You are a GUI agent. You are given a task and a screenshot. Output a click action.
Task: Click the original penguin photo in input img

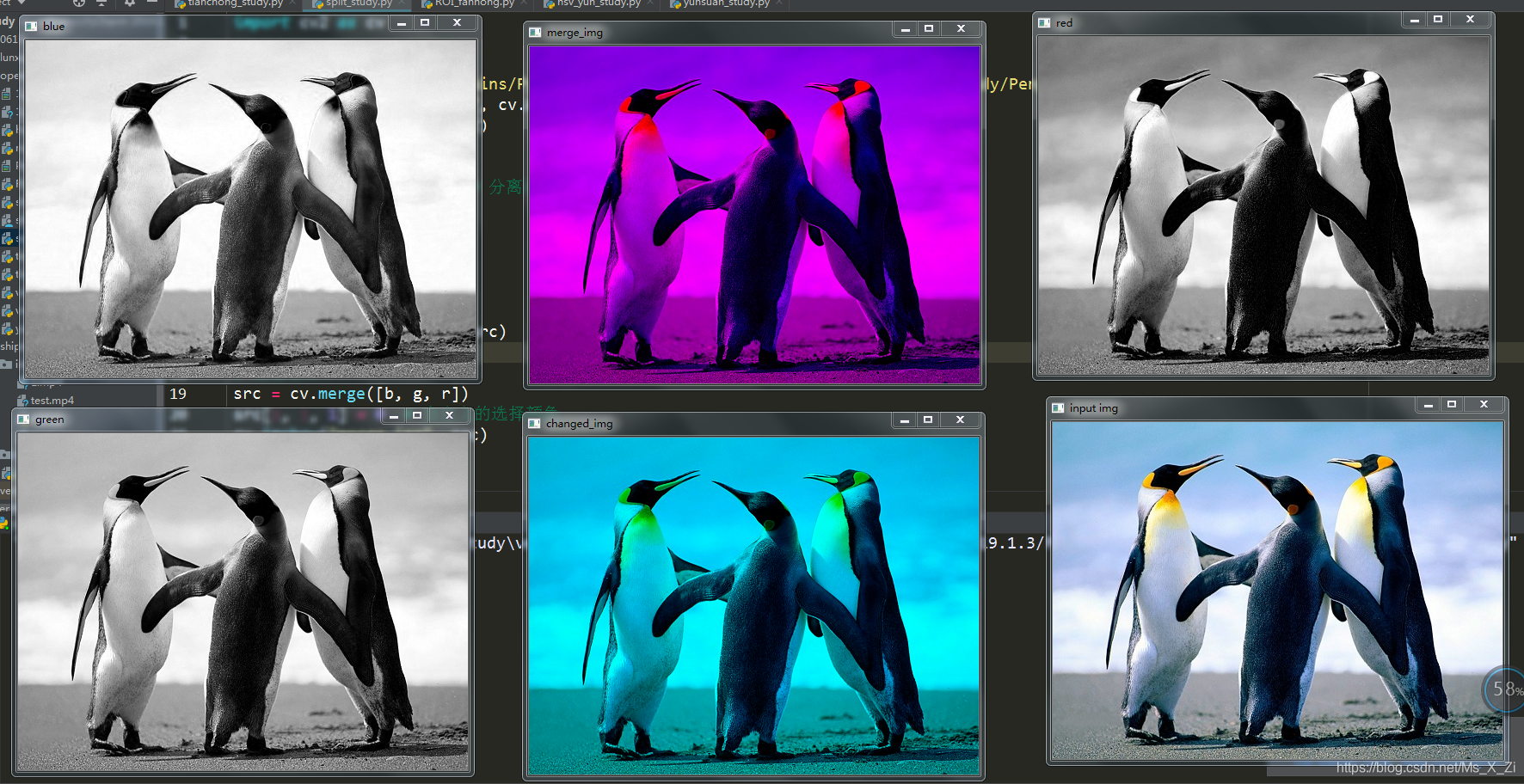1277,591
